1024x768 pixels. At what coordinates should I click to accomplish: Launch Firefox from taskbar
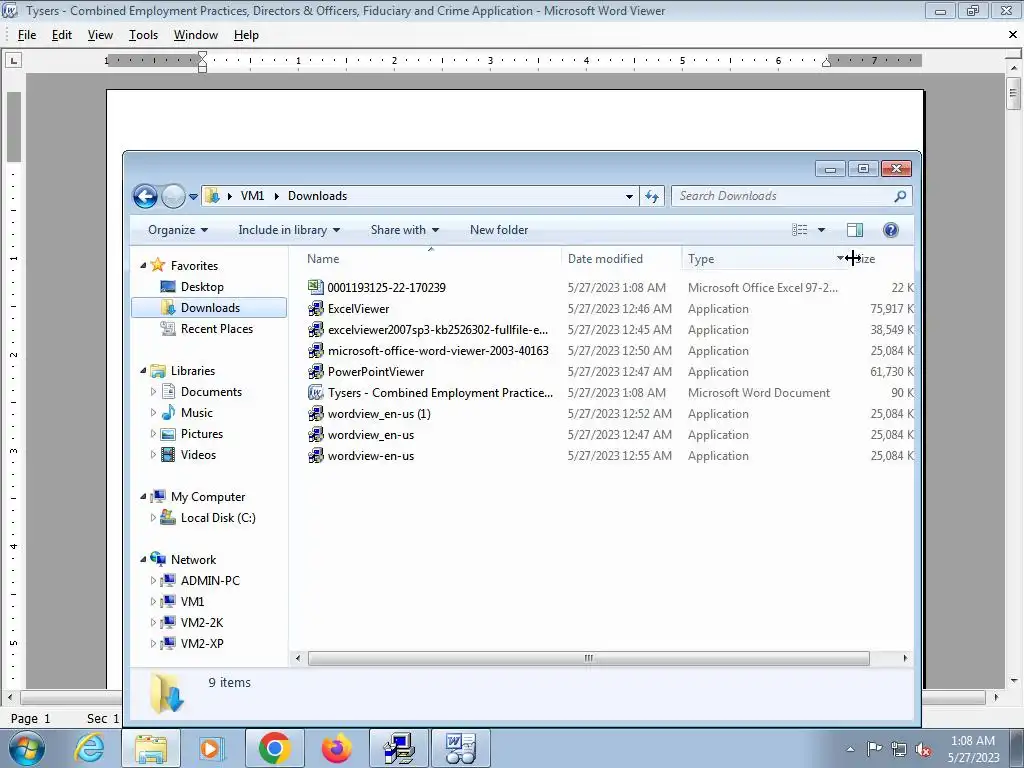pos(336,748)
